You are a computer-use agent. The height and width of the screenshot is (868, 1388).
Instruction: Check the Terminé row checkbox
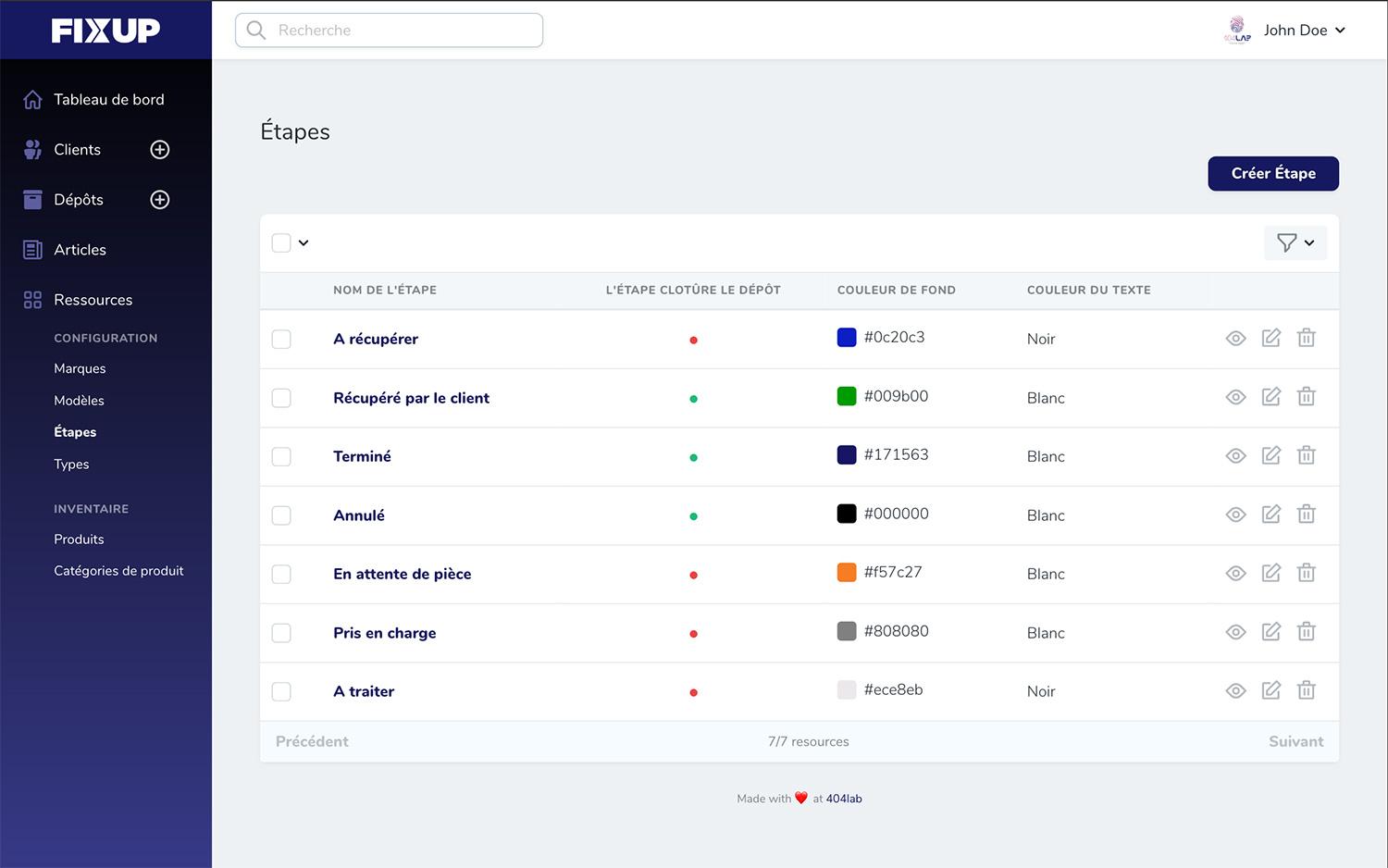281,457
